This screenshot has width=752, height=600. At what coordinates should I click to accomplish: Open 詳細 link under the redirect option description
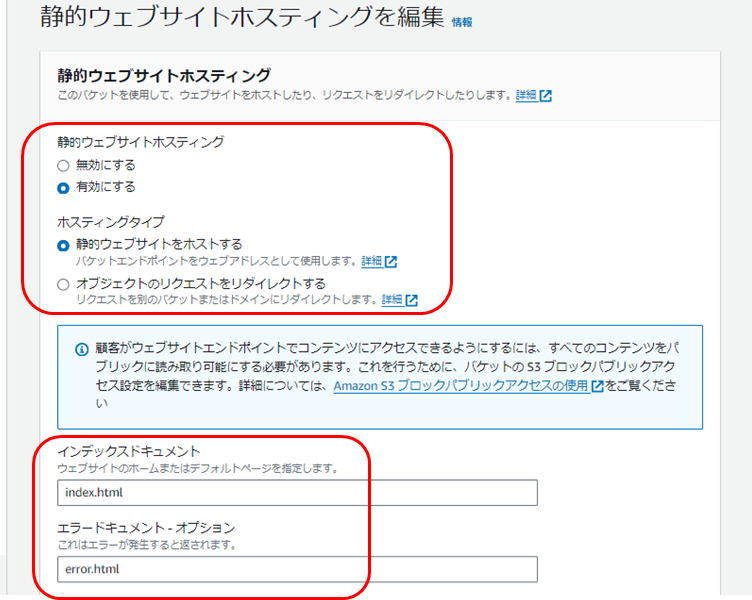(392, 300)
